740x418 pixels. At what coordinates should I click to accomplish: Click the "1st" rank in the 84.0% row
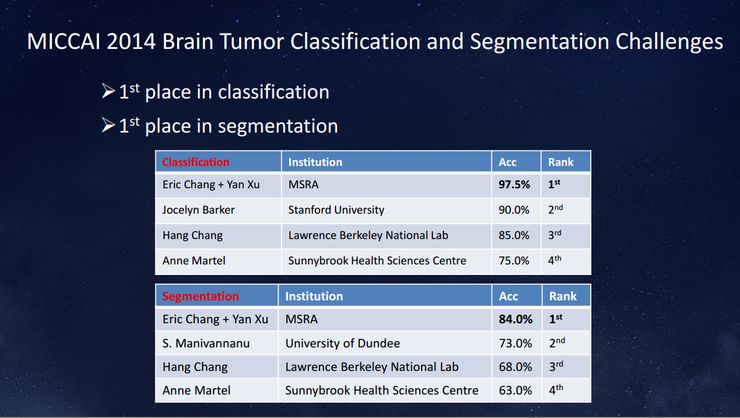(555, 319)
